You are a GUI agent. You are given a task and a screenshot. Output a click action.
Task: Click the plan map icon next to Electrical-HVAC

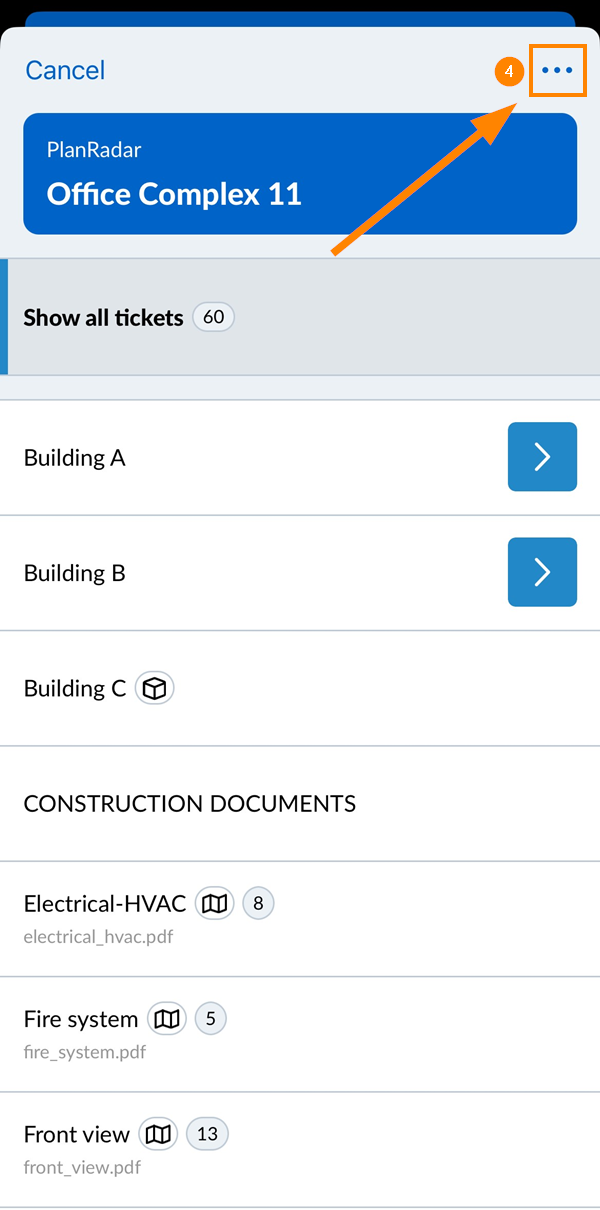(x=214, y=904)
